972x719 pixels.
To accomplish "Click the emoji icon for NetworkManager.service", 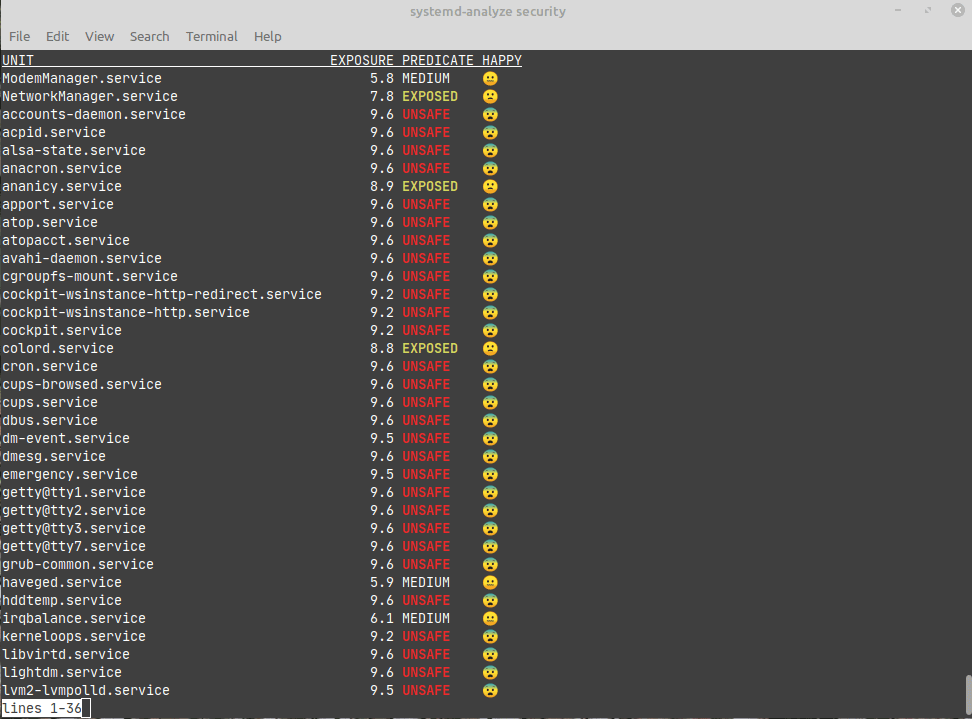I will pyautogui.click(x=490, y=97).
